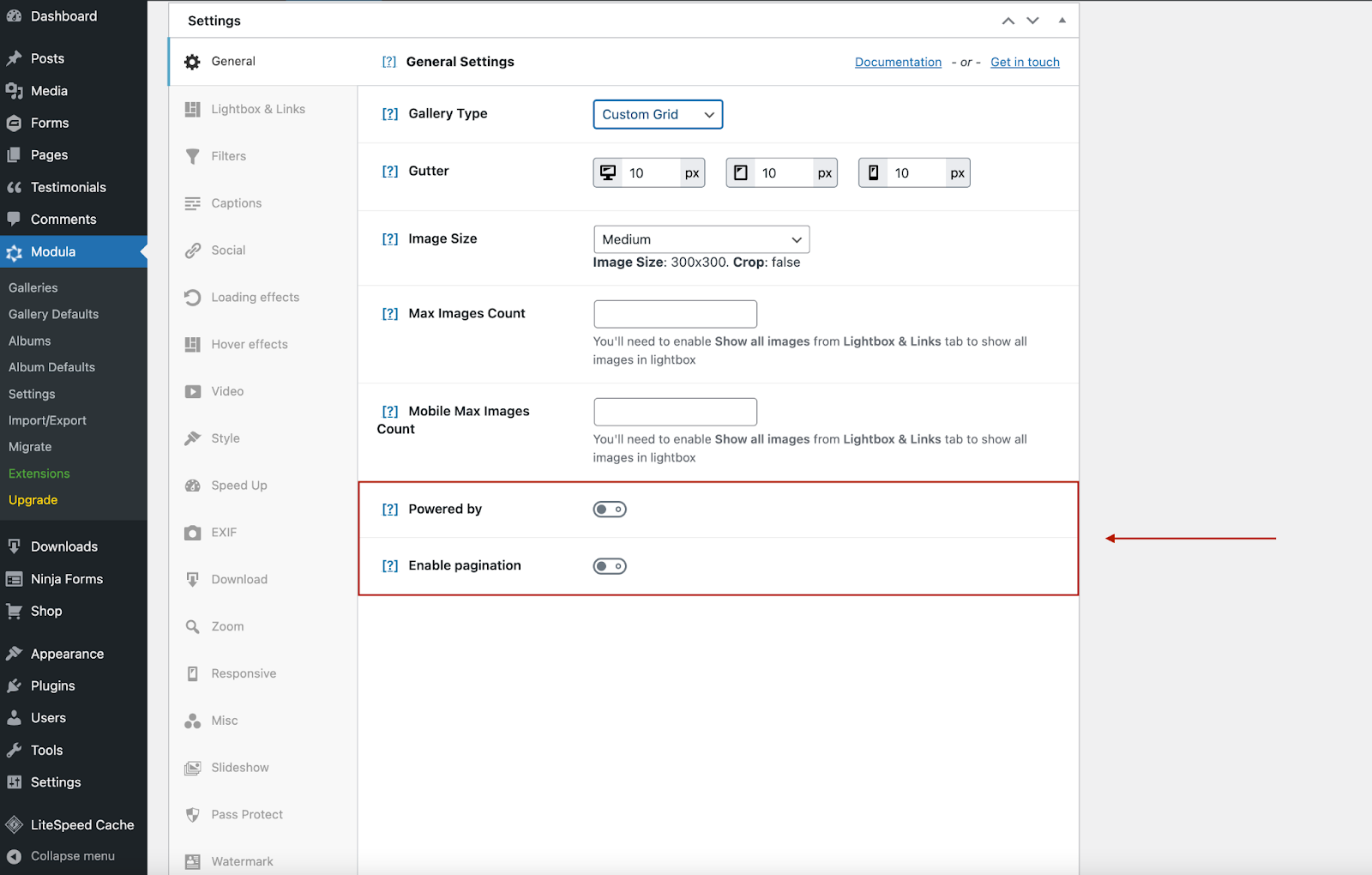
Task: Open Galleries submenu item
Action: (33, 287)
